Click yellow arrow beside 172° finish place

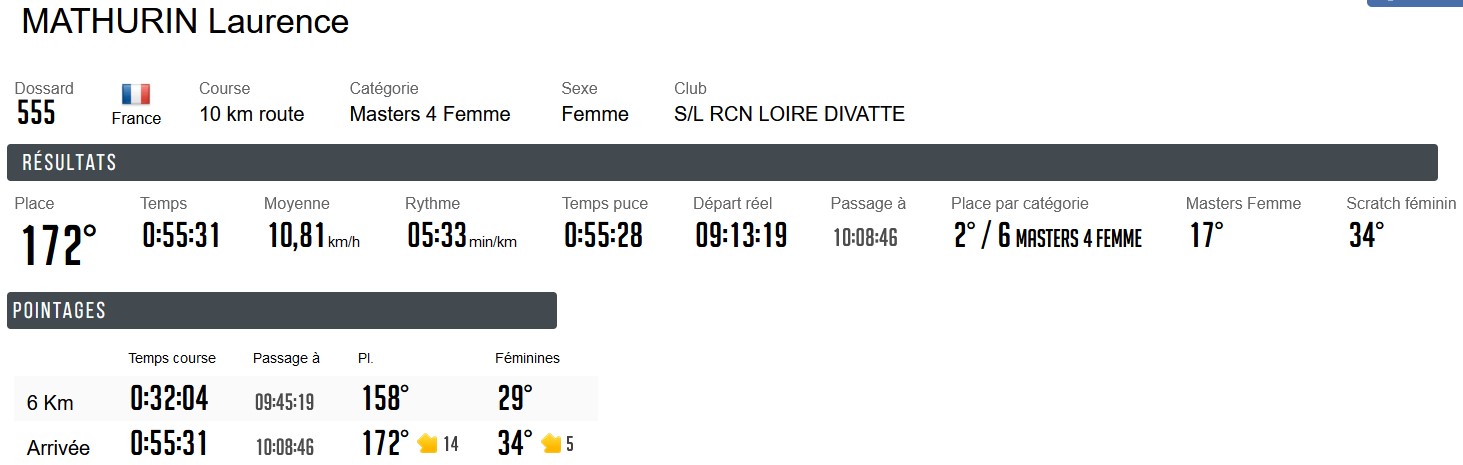click(x=428, y=443)
